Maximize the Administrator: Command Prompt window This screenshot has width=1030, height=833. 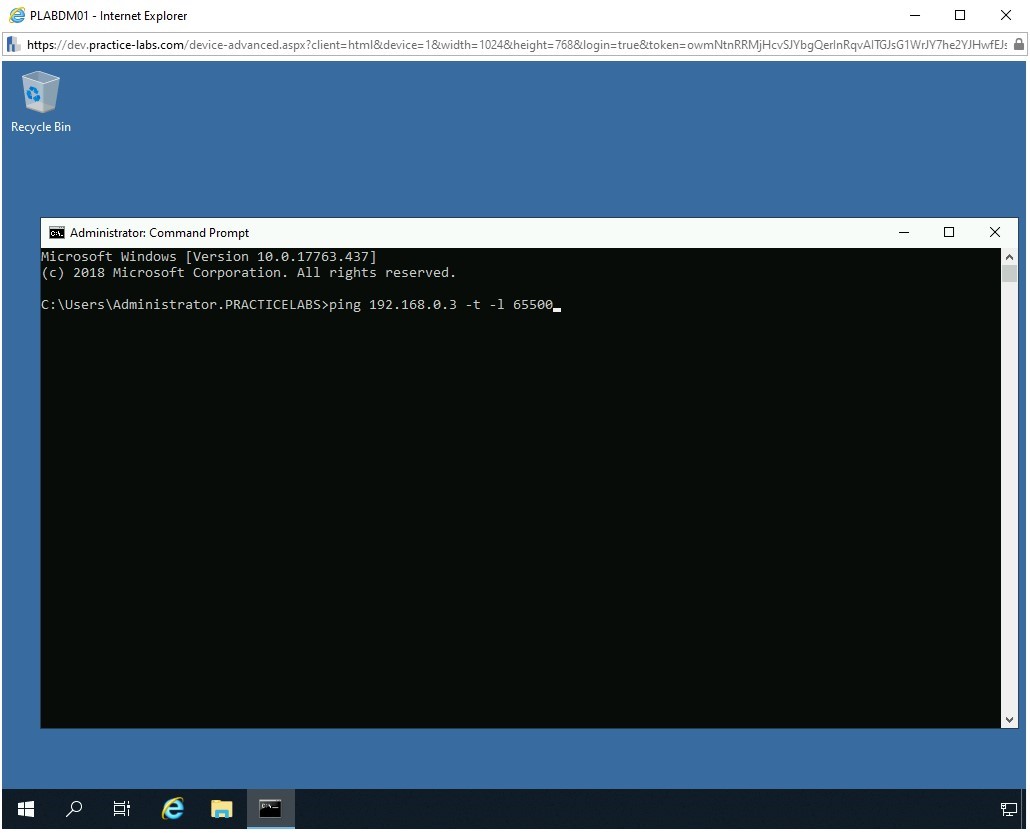pyautogui.click(x=949, y=233)
